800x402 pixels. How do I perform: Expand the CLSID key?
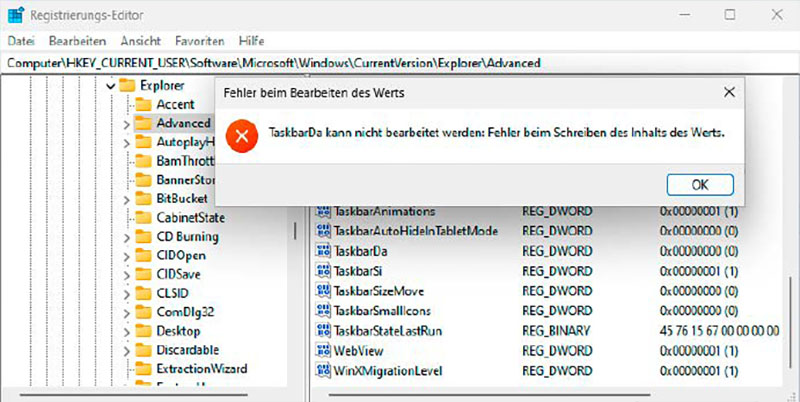pyautogui.click(x=127, y=294)
